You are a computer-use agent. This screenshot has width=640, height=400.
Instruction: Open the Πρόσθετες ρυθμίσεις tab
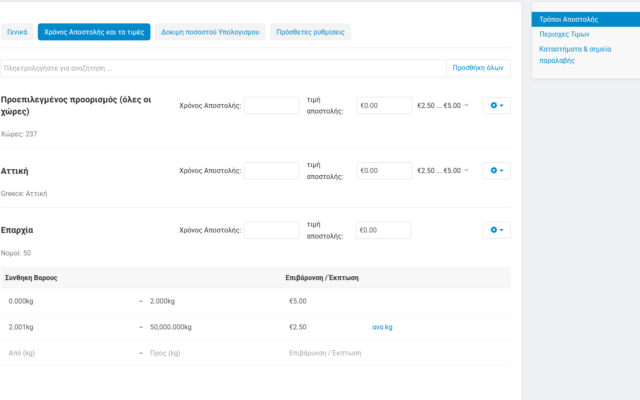click(x=310, y=32)
